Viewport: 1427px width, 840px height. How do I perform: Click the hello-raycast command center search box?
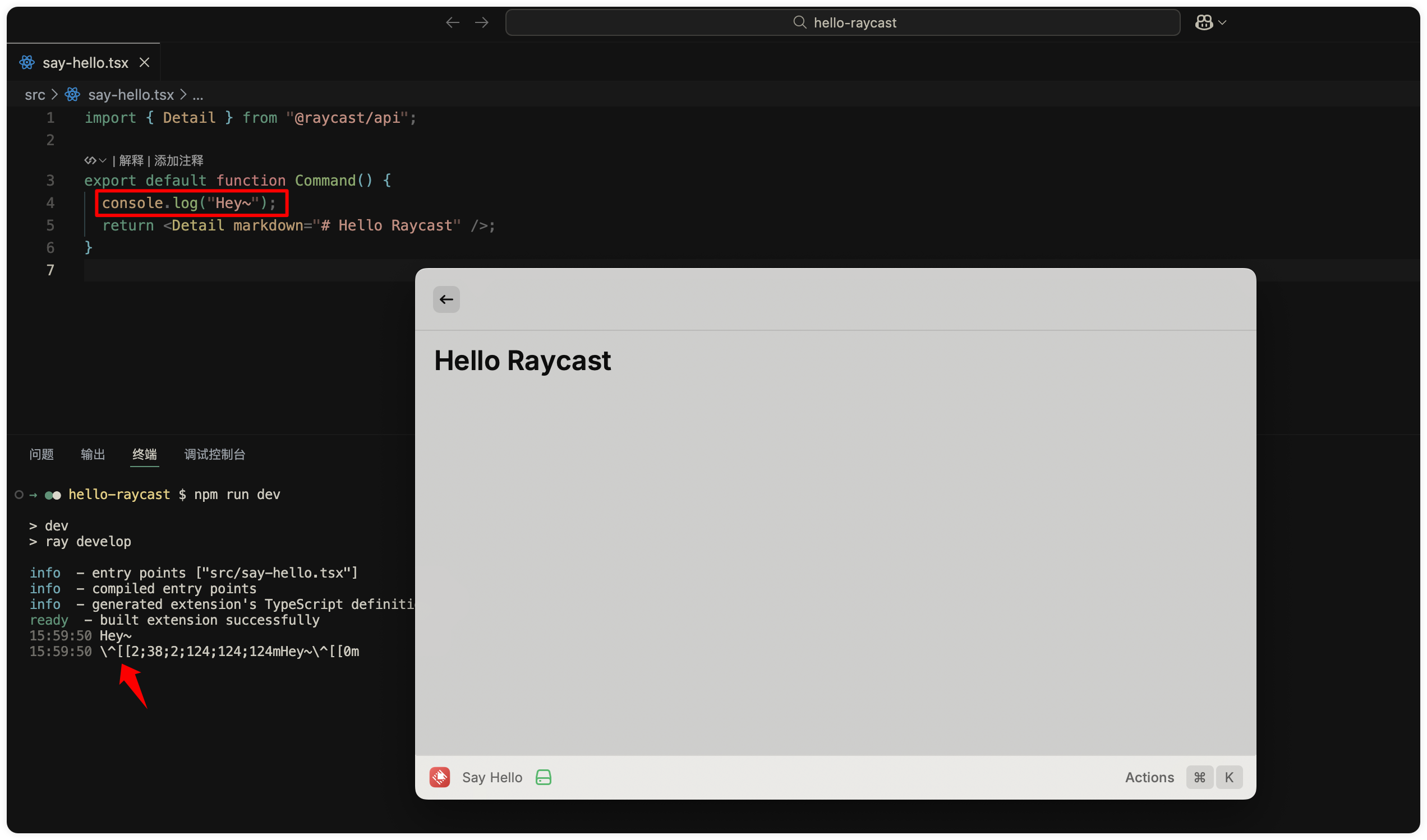(x=843, y=22)
